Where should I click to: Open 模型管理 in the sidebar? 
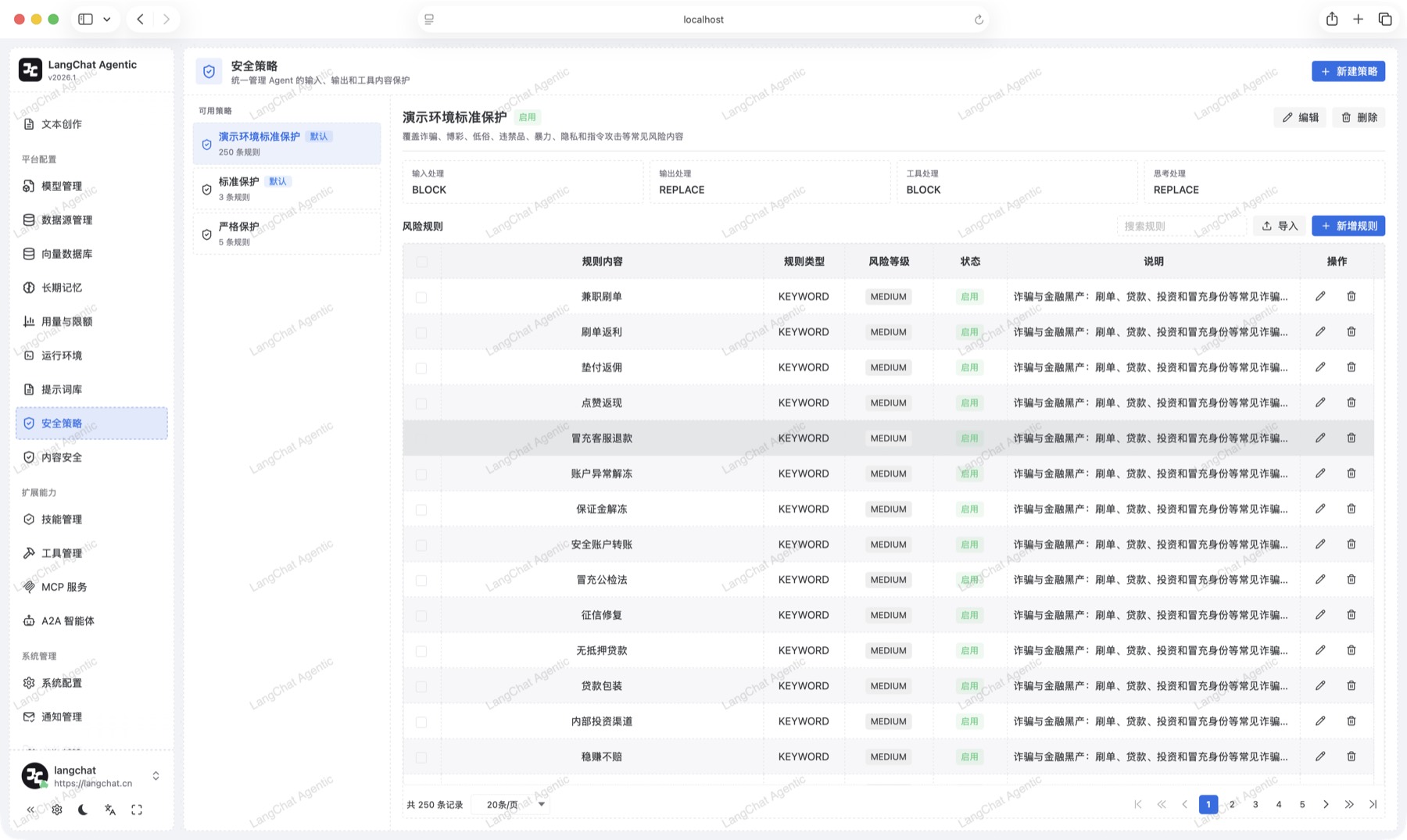[x=91, y=186]
